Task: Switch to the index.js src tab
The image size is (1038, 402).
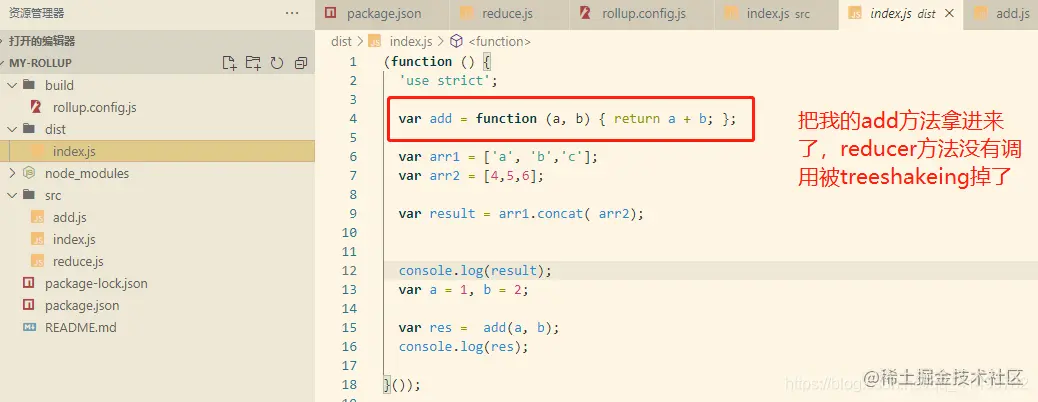Action: [777, 14]
